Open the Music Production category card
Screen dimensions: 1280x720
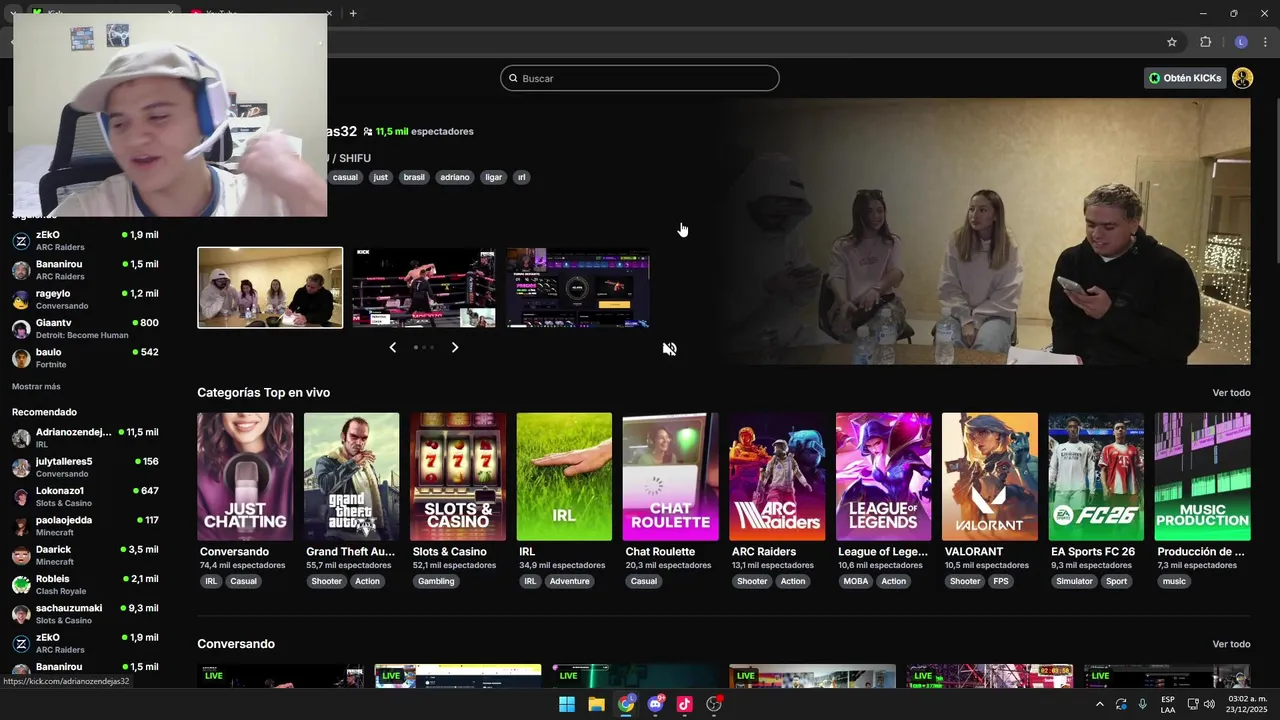tap(1202, 477)
